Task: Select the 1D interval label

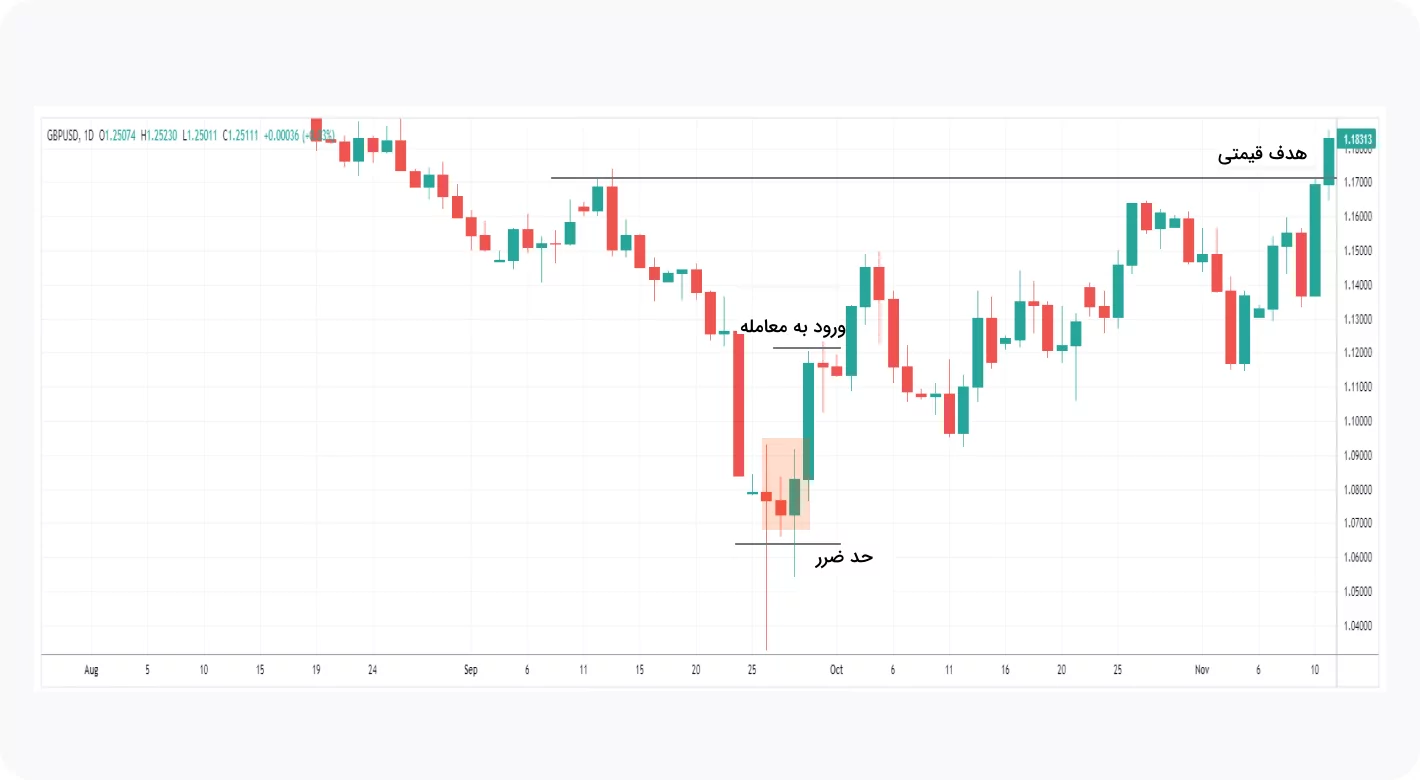Action: 88,135
